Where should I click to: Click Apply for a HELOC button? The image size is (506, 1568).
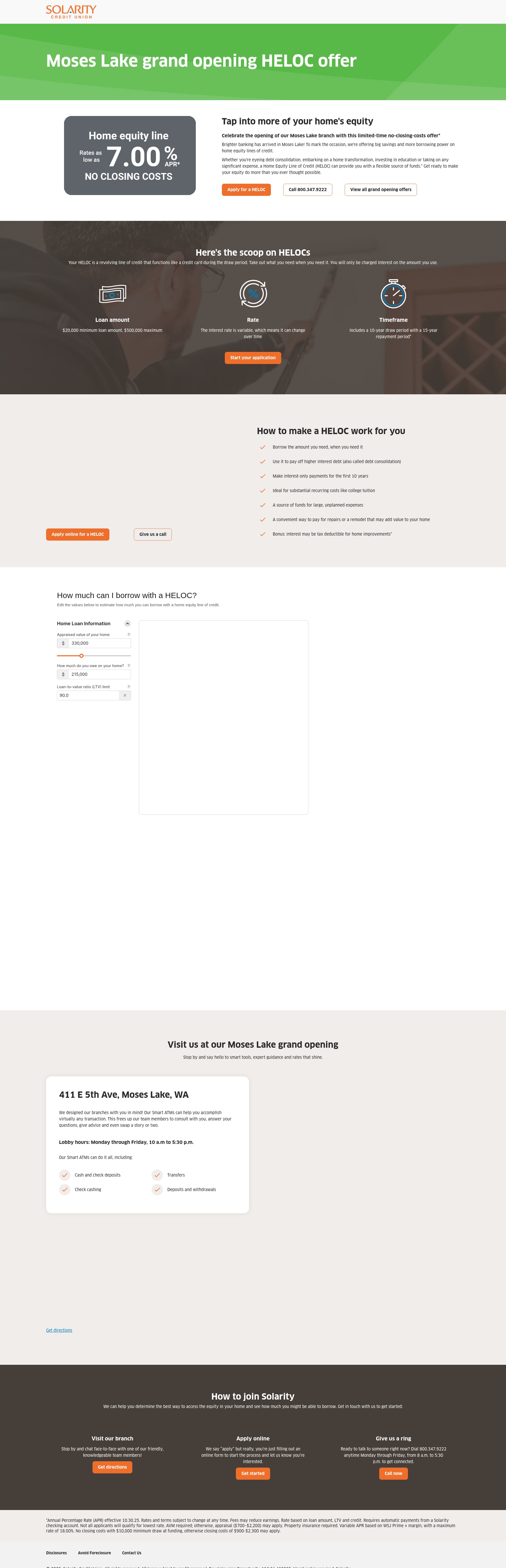click(x=246, y=189)
